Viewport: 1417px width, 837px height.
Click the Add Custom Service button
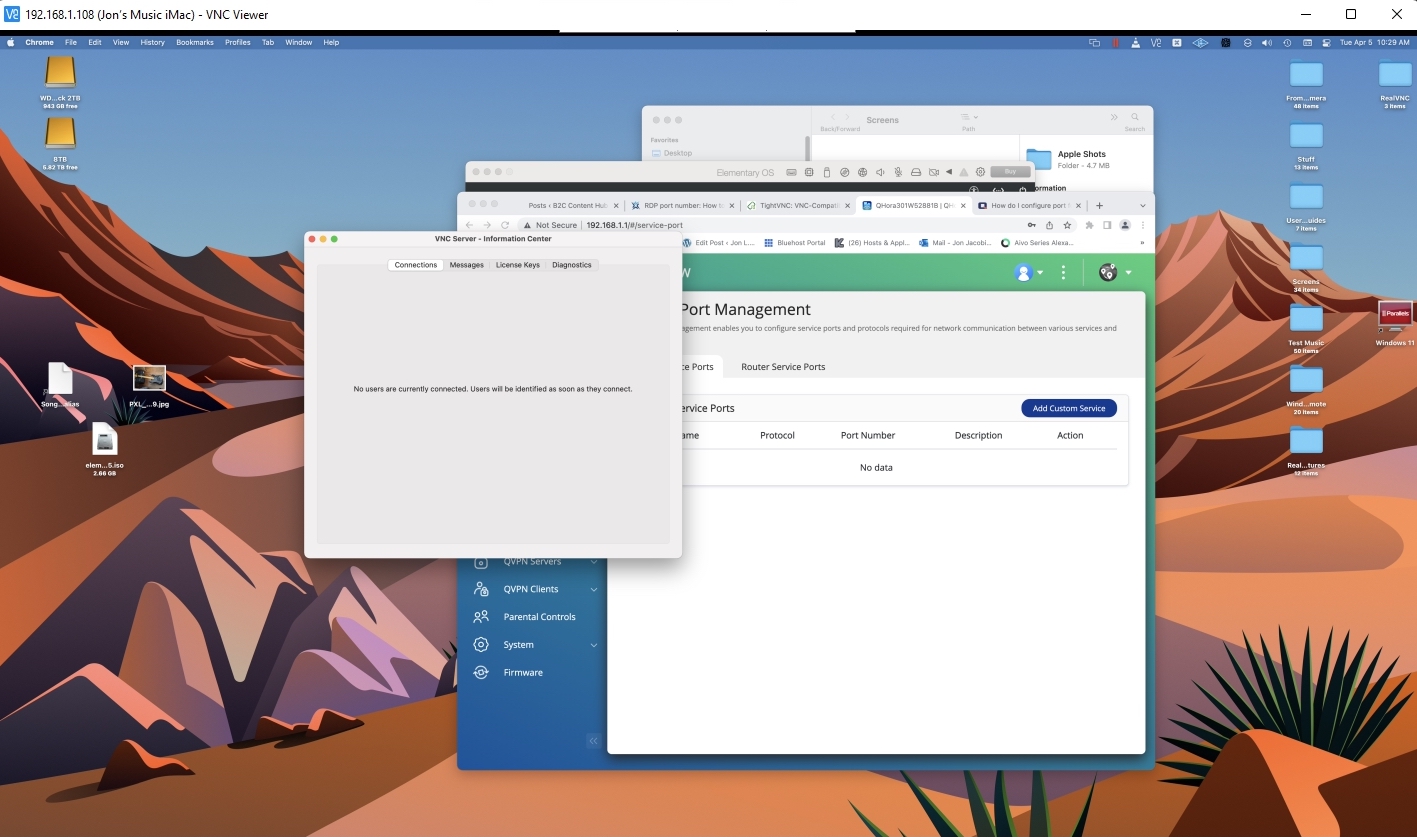tap(1069, 408)
